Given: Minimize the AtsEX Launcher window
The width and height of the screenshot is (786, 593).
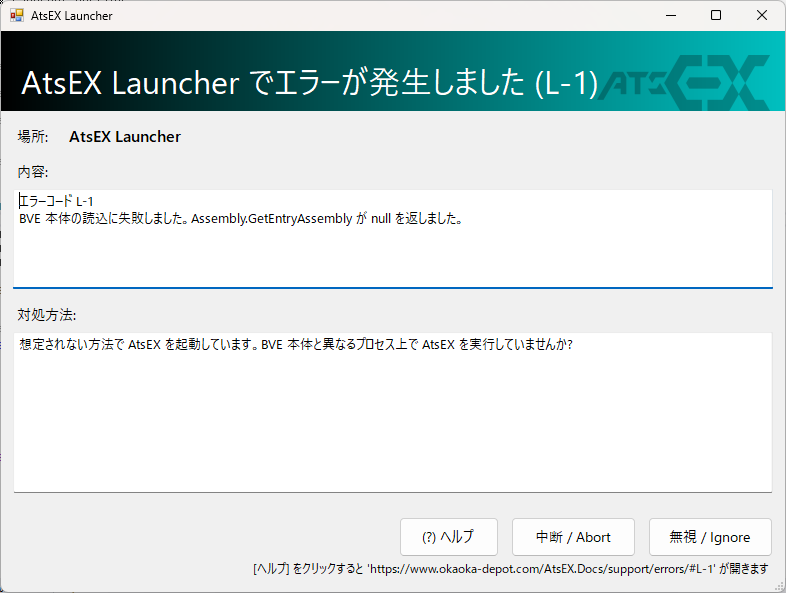Looking at the screenshot, I should coord(671,16).
